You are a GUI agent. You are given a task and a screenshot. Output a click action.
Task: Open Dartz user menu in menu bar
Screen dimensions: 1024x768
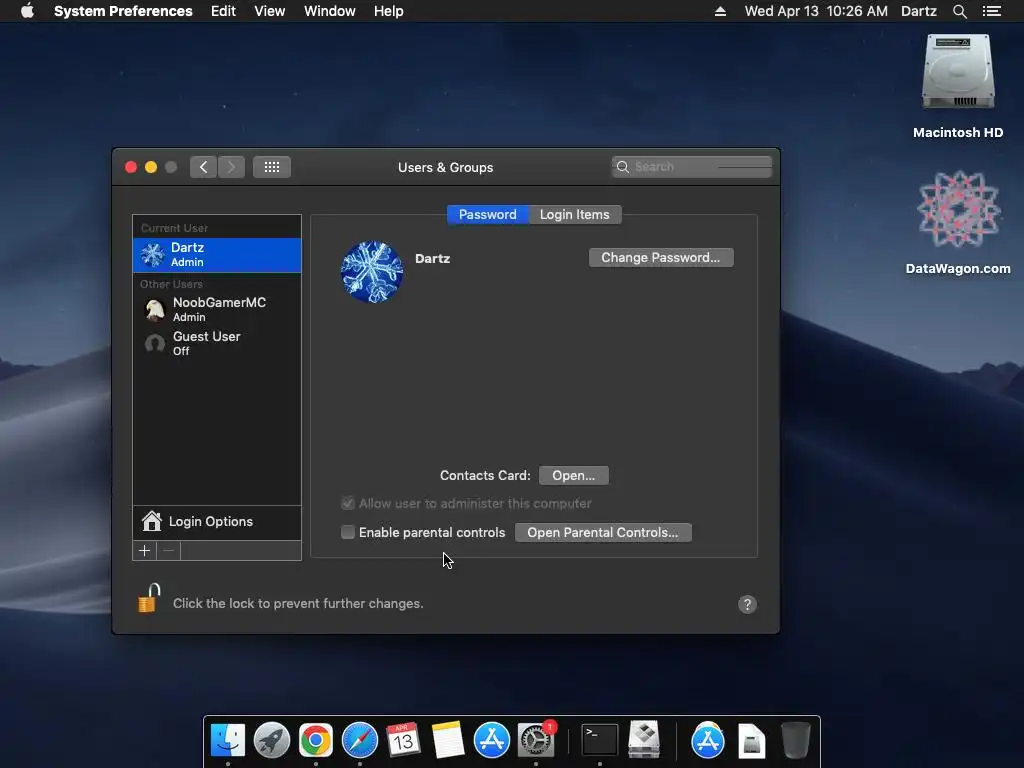click(x=919, y=11)
